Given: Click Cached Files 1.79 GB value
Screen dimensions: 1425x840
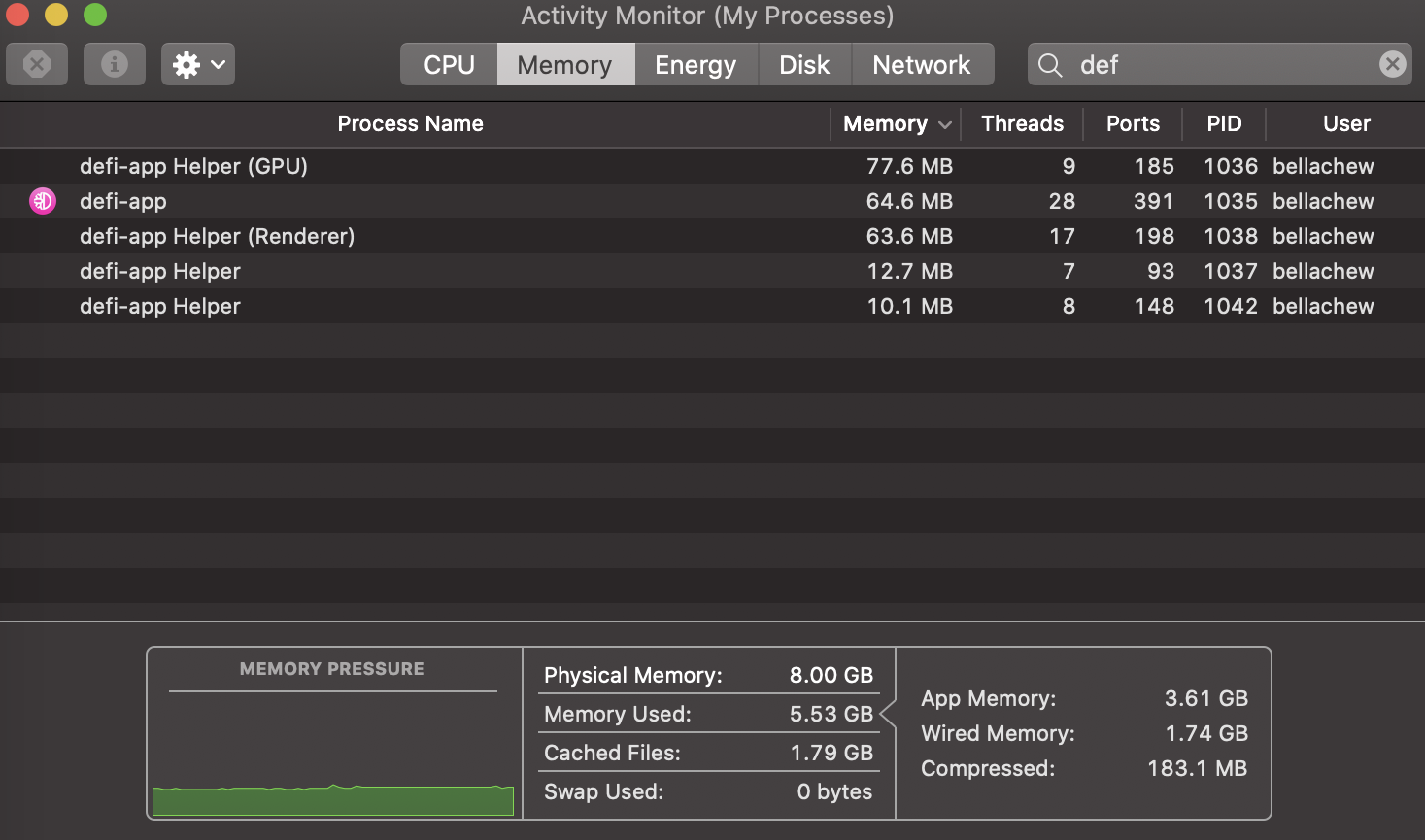Looking at the screenshot, I should click(x=831, y=753).
